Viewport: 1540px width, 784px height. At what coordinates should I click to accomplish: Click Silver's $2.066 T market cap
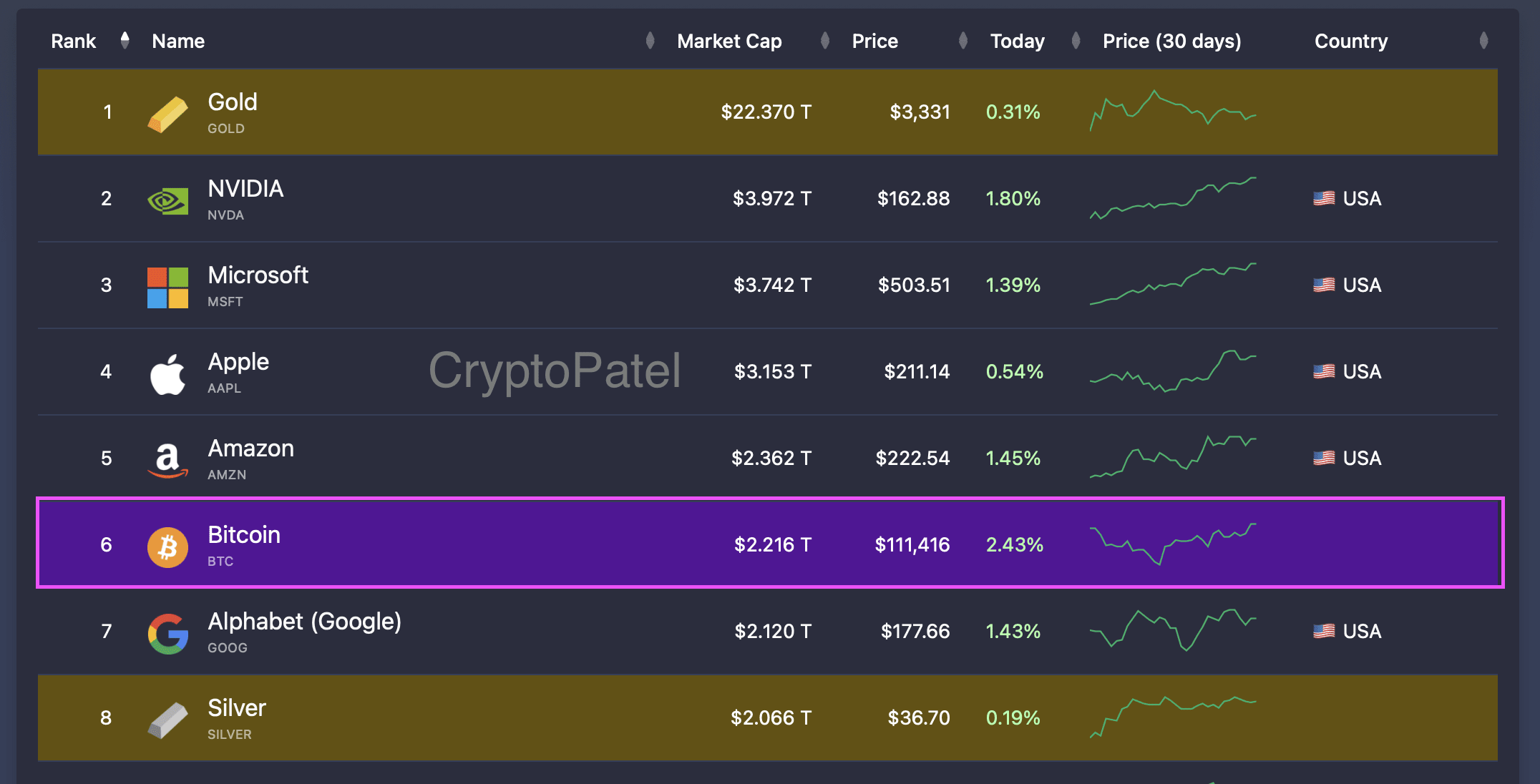pos(771,717)
